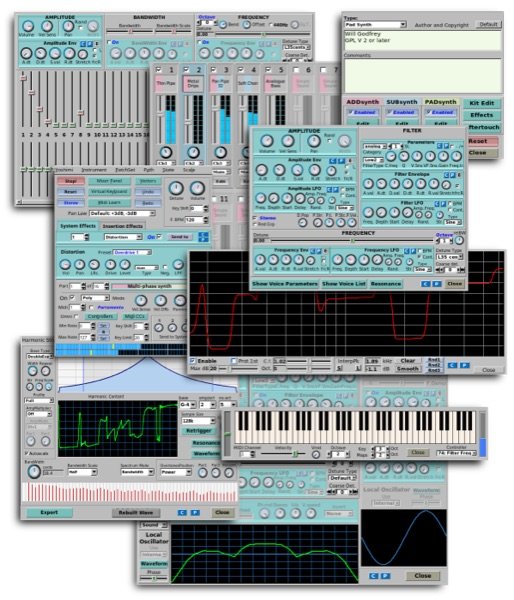Click the Mixer Panel button
Viewport: 514px width, 600px height.
109,181
